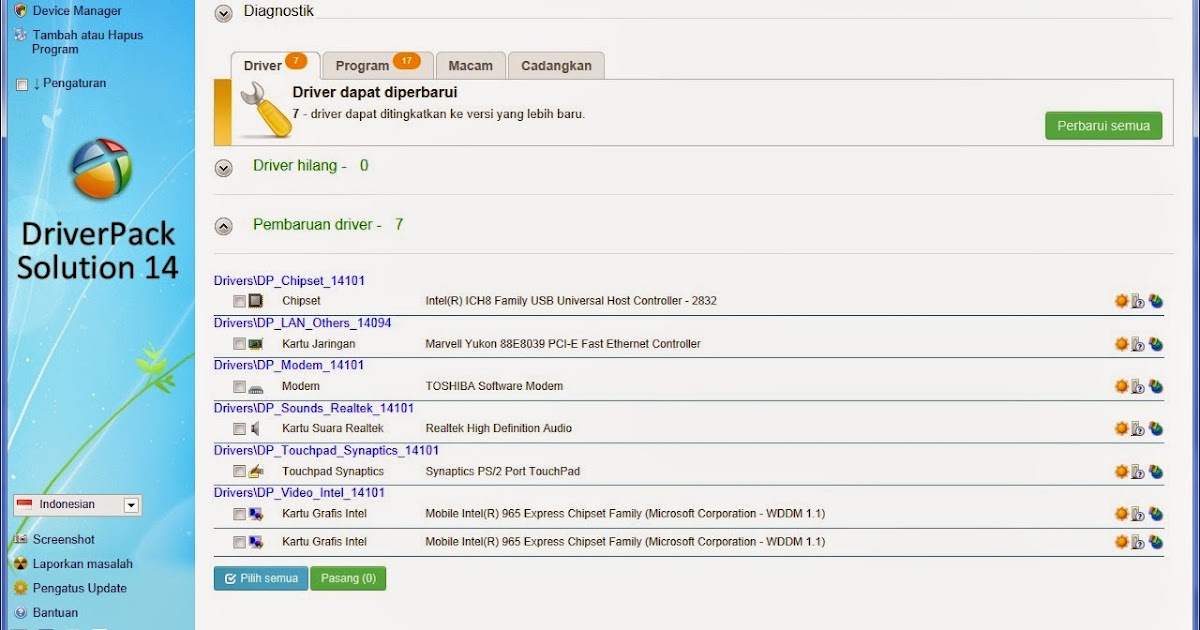
Task: Click the globe search icon in Synaptics TouchPad row
Action: (1156, 472)
